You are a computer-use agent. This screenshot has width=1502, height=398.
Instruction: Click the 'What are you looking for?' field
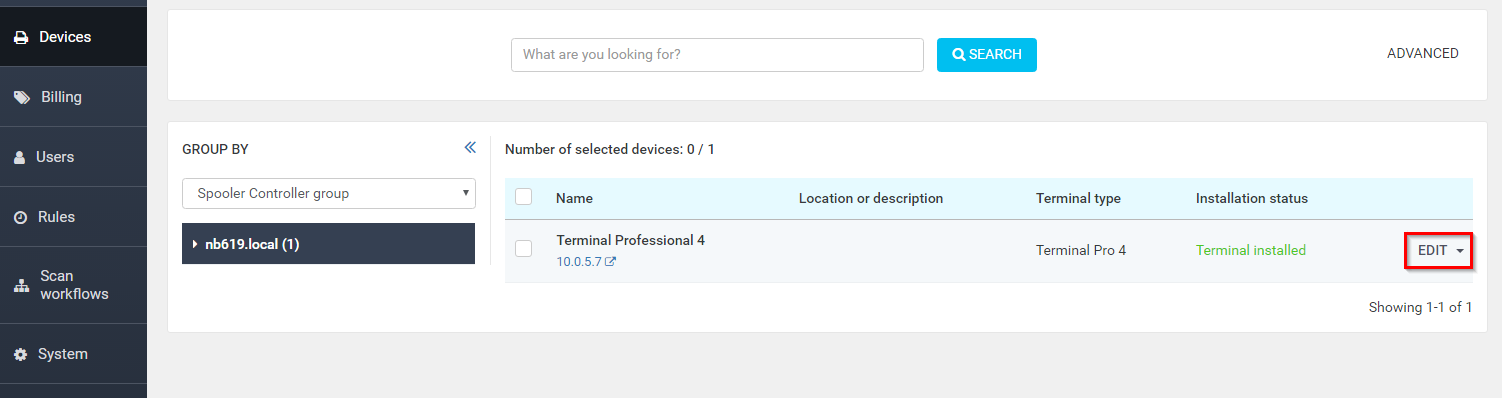coord(717,55)
